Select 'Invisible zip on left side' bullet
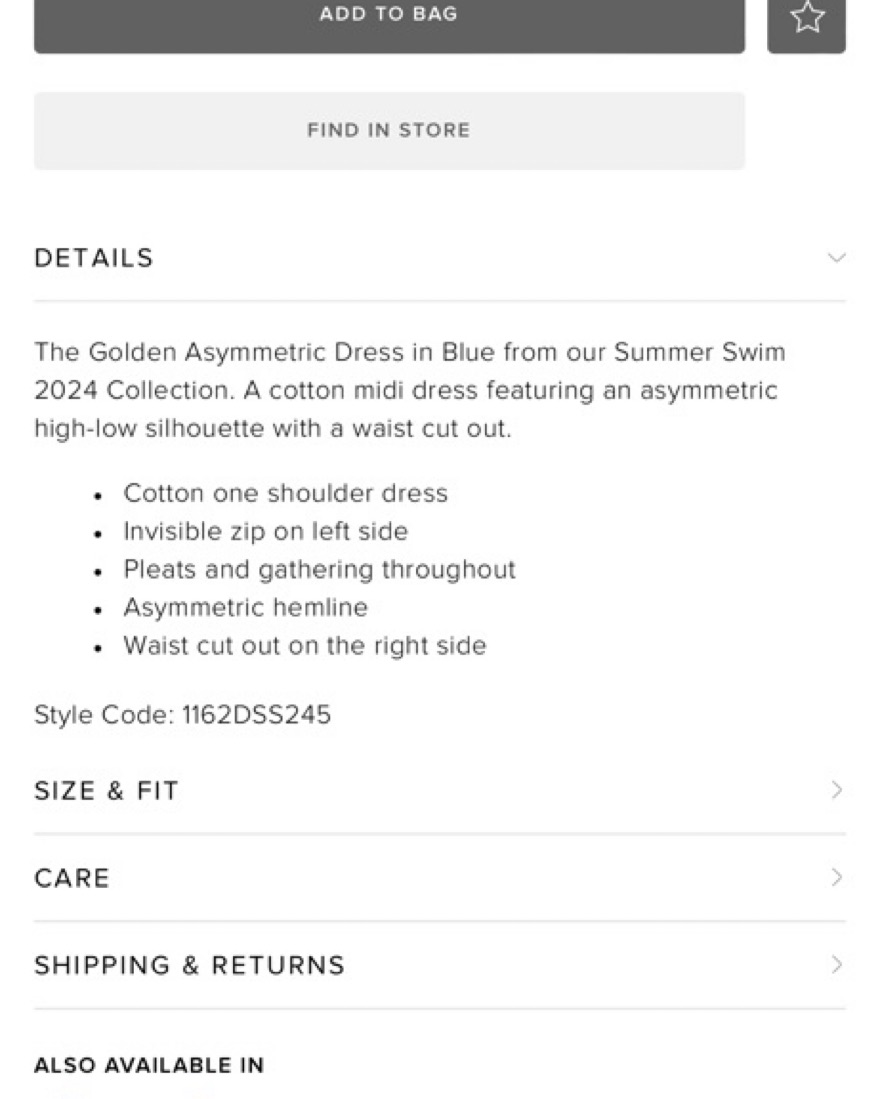 tap(265, 531)
